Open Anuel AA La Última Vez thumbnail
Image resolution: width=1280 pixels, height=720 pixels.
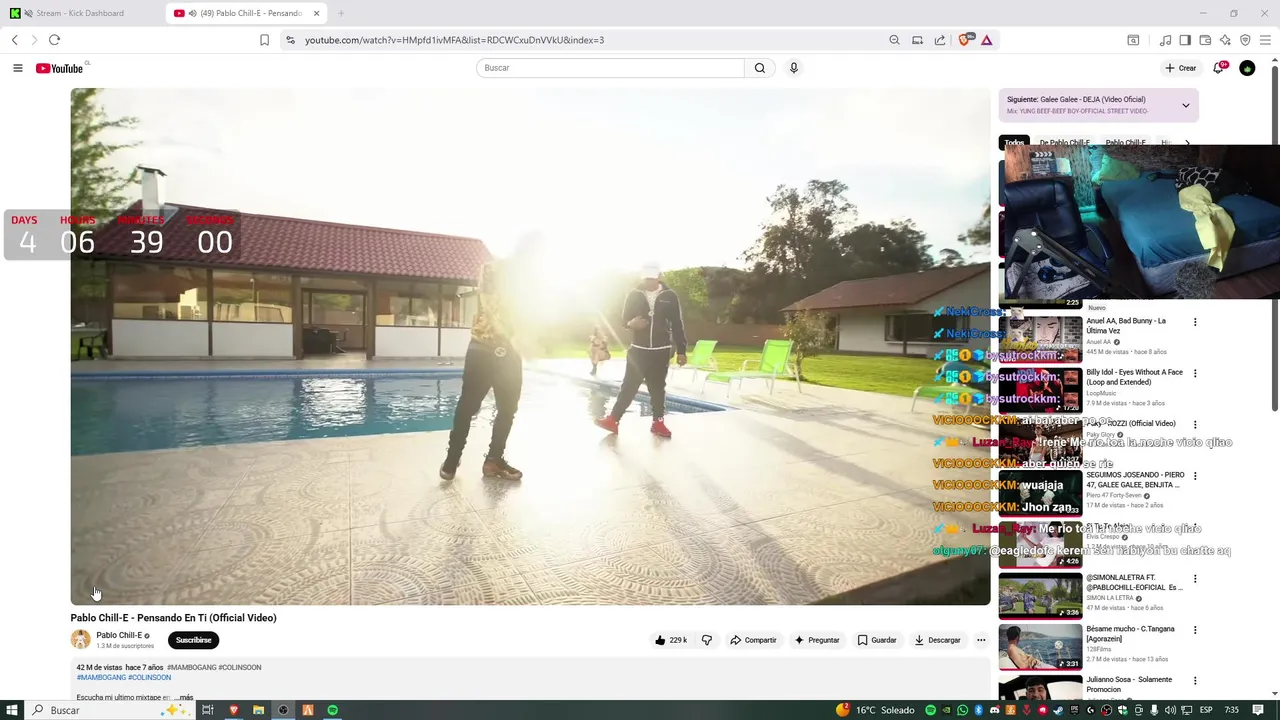(1040, 338)
